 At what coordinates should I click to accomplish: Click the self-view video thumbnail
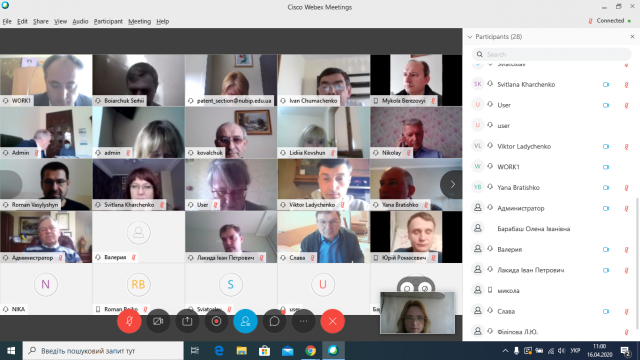tap(417, 313)
